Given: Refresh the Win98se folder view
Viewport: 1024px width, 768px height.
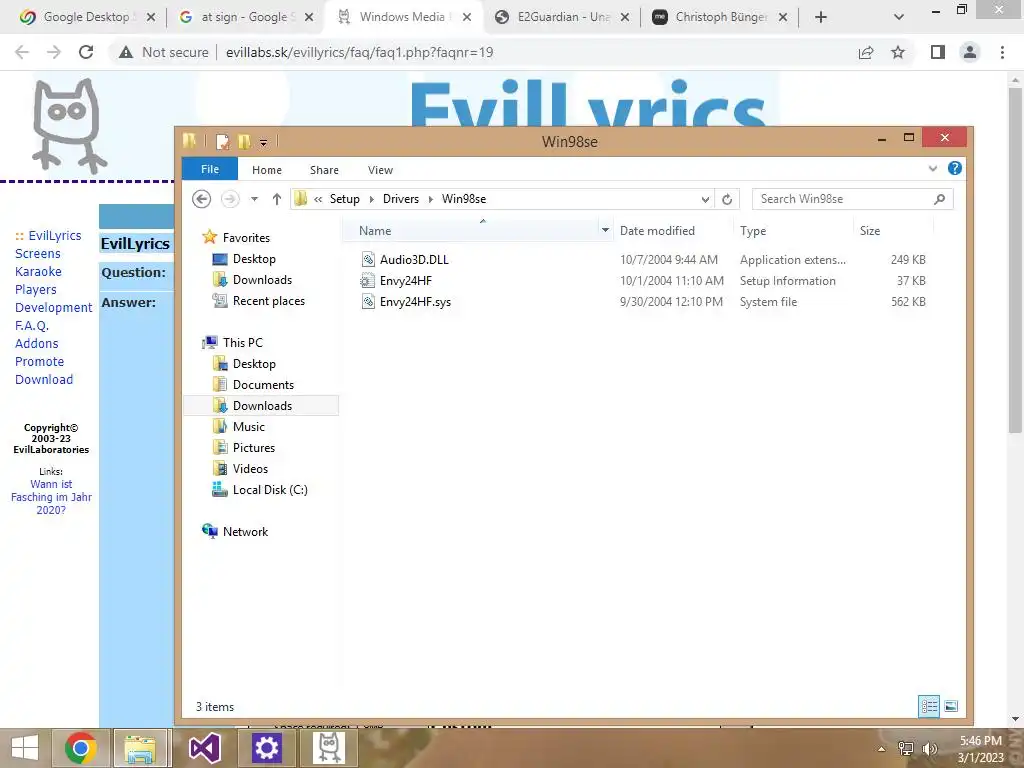Looking at the screenshot, I should point(727,199).
